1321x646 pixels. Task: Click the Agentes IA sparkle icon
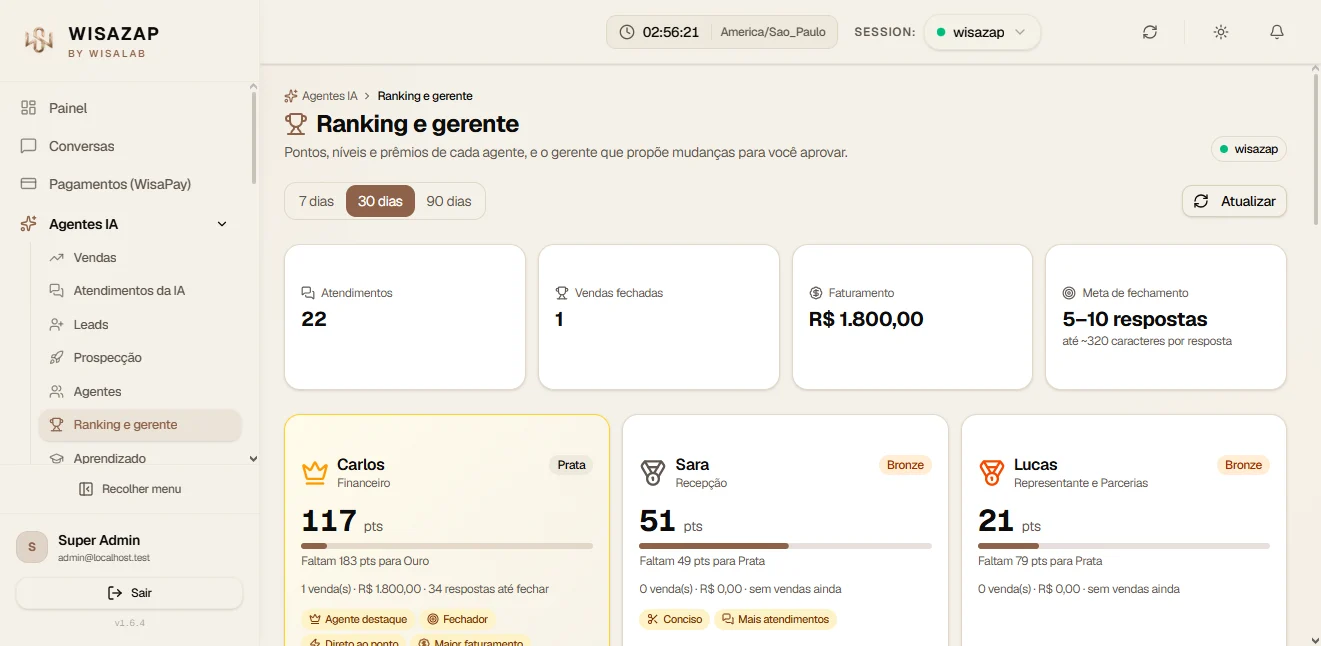(x=28, y=224)
